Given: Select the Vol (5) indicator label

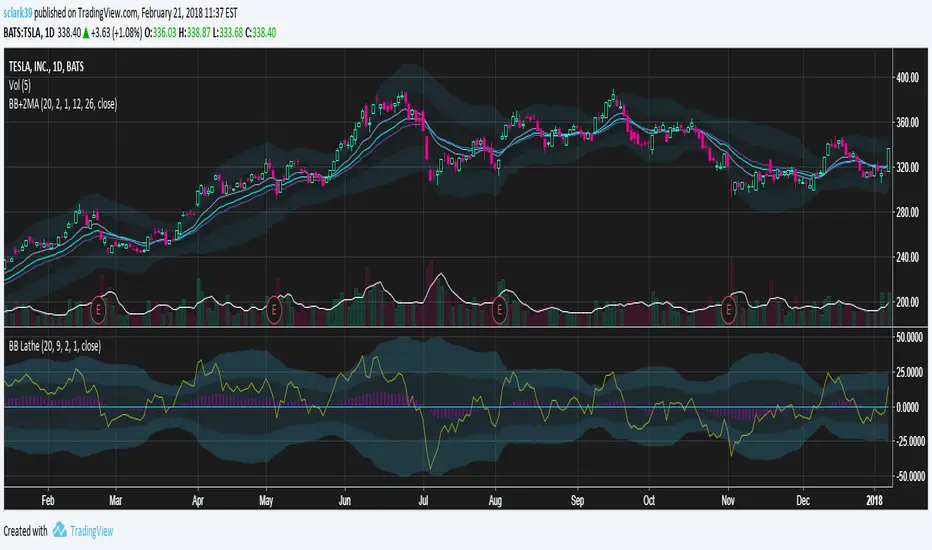Looking at the screenshot, I should pos(20,86).
